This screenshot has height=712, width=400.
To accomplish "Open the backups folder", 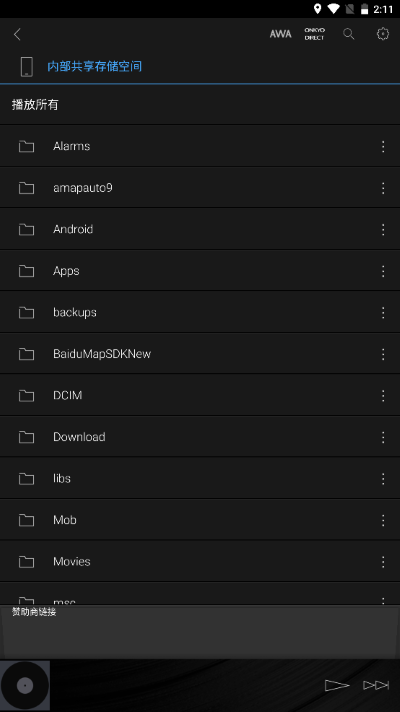I will click(200, 312).
